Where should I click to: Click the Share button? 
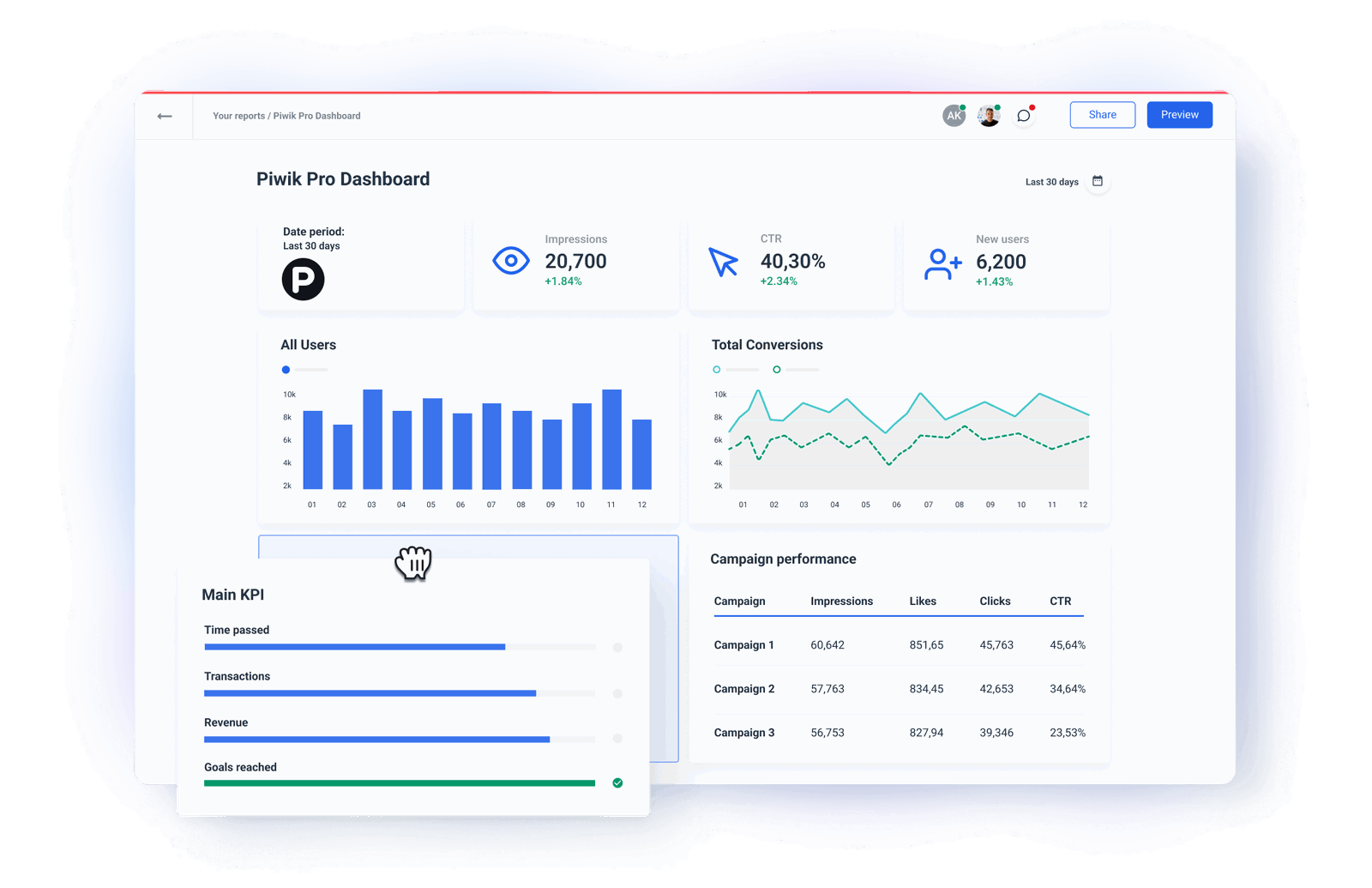(x=1102, y=114)
